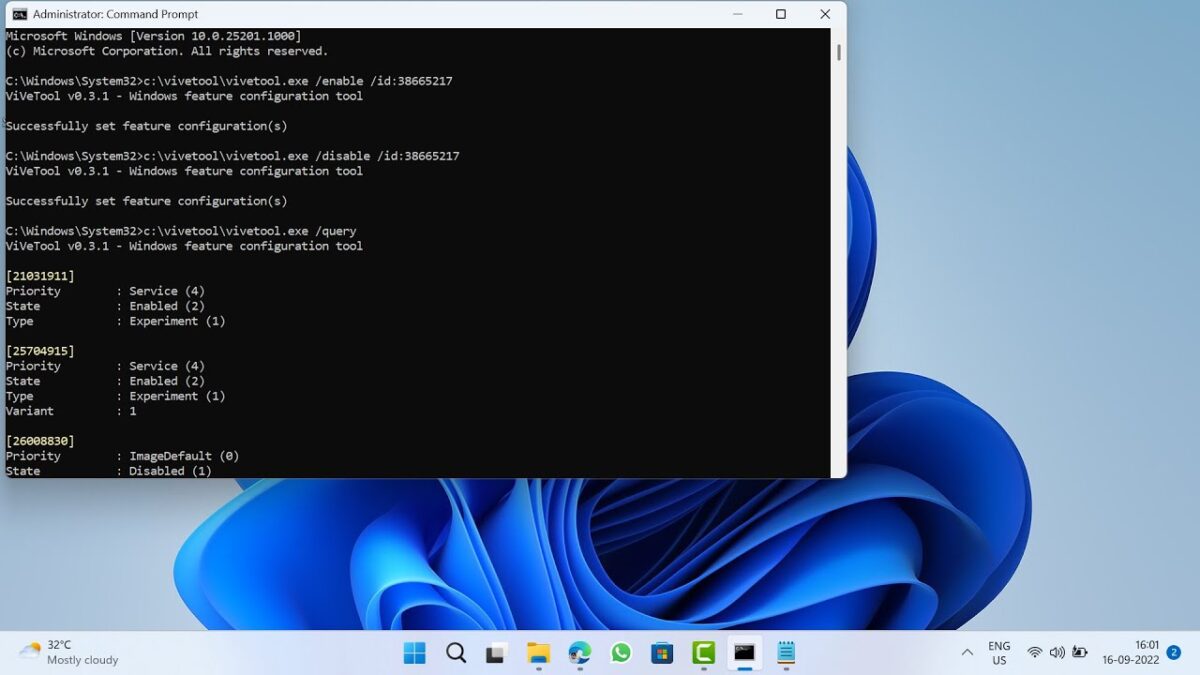Open the notification count badge
Screen dimensions: 1200x675
(1174, 652)
